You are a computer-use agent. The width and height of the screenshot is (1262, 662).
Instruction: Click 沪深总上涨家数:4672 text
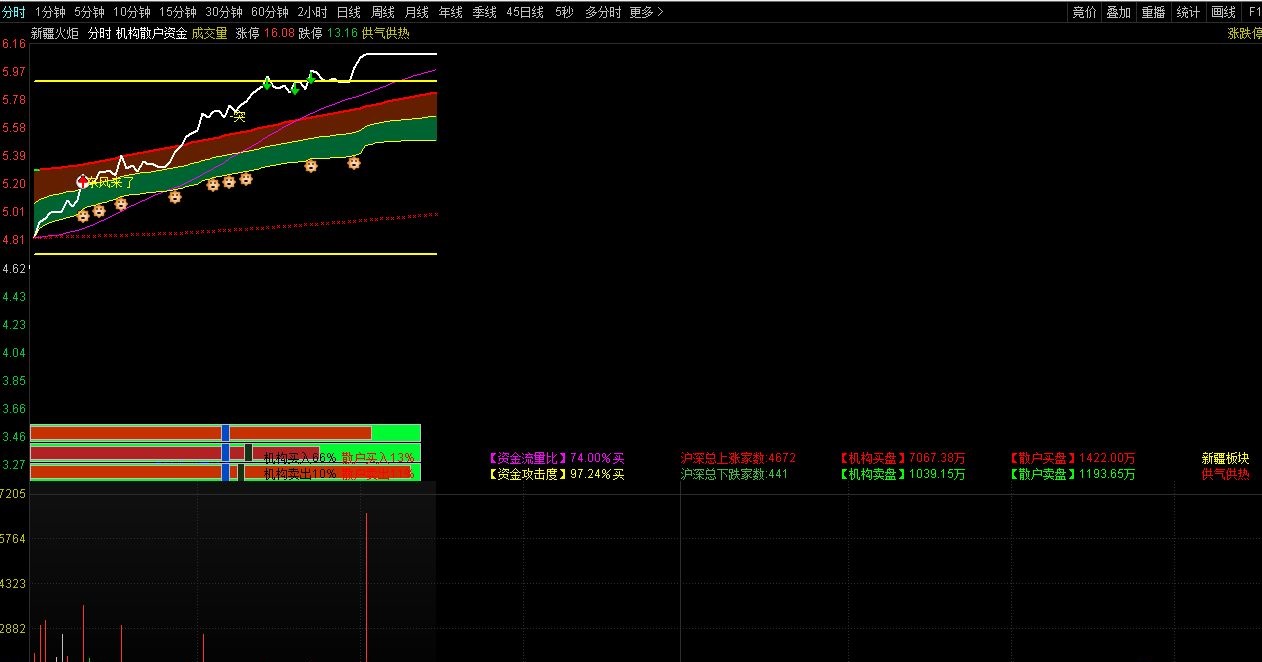738,458
